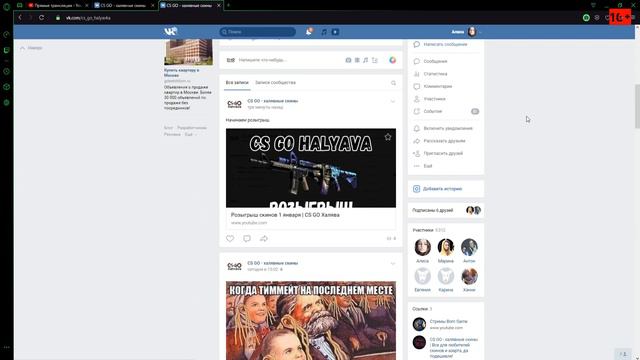Screen dimensions: 640x360
Task: Open the 'Написать сообщение' item
Action: coord(445,44)
